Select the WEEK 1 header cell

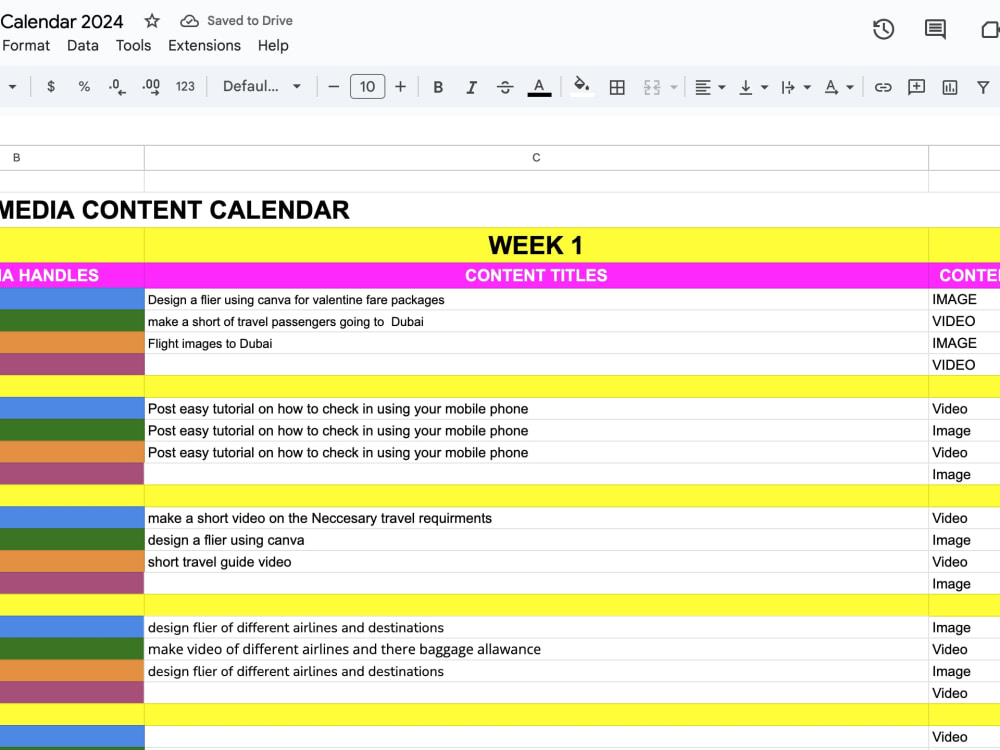pyautogui.click(x=536, y=245)
